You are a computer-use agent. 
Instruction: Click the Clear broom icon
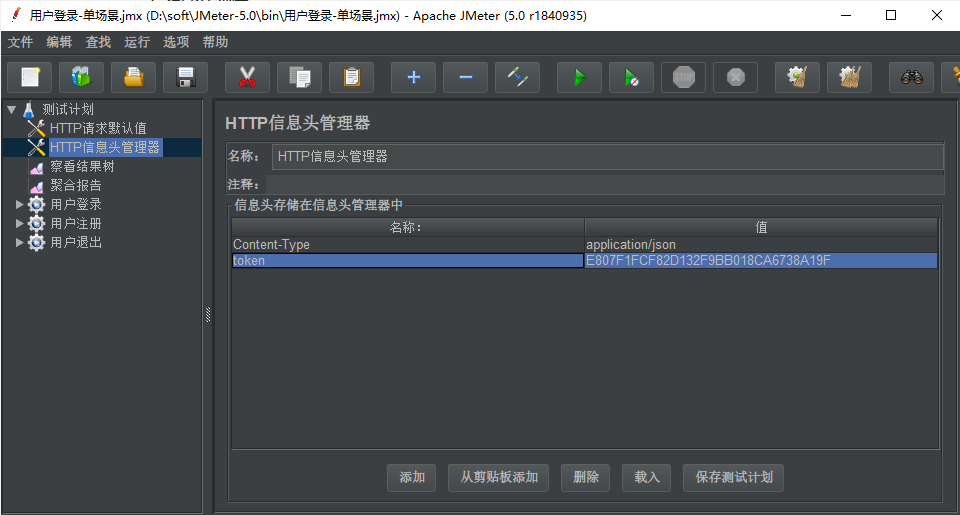(x=797, y=77)
